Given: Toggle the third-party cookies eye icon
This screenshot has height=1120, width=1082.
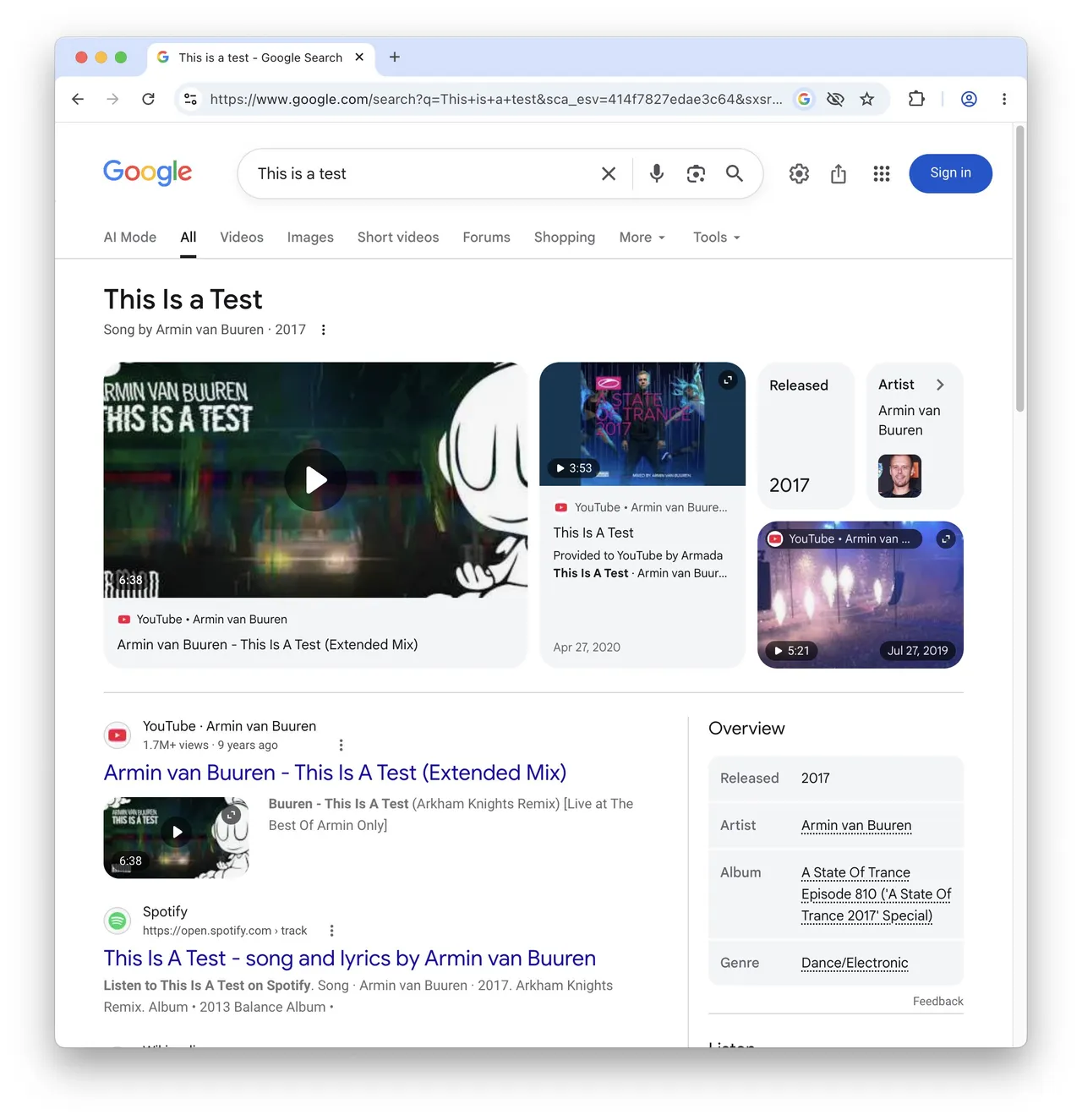Looking at the screenshot, I should click(x=835, y=99).
